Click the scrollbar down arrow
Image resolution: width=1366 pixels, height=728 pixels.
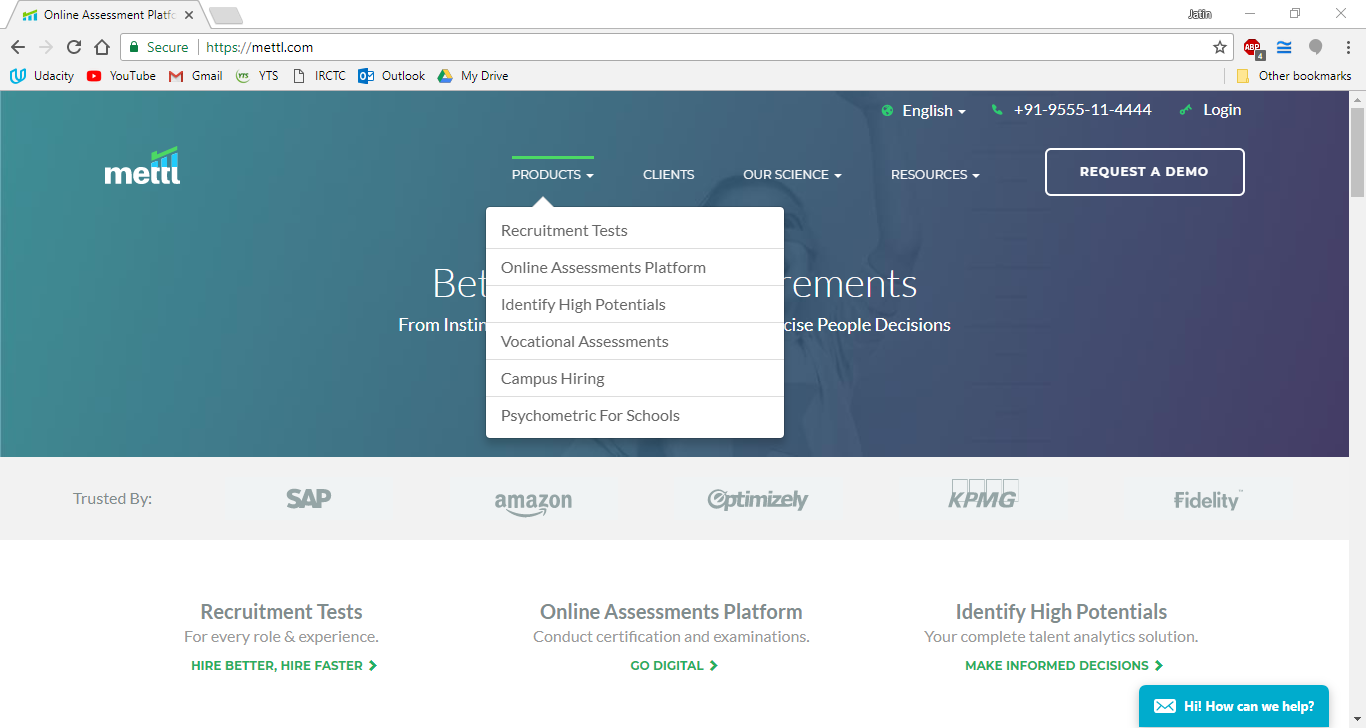coord(1357,719)
